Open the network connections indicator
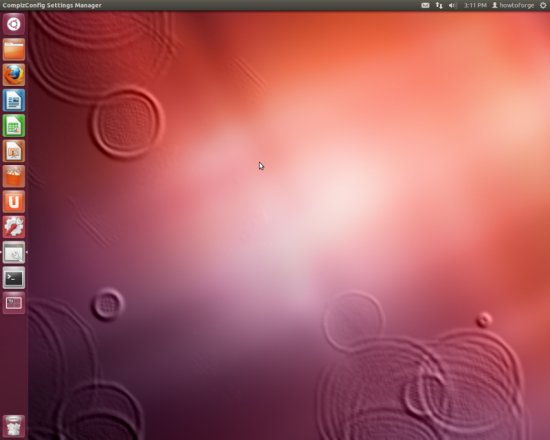Image resolution: width=550 pixels, height=440 pixels. tap(439, 5)
